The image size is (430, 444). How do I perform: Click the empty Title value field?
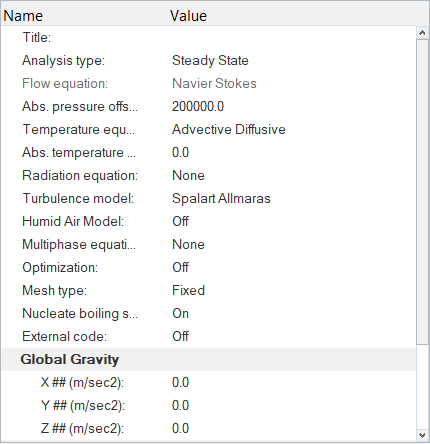[293, 37]
